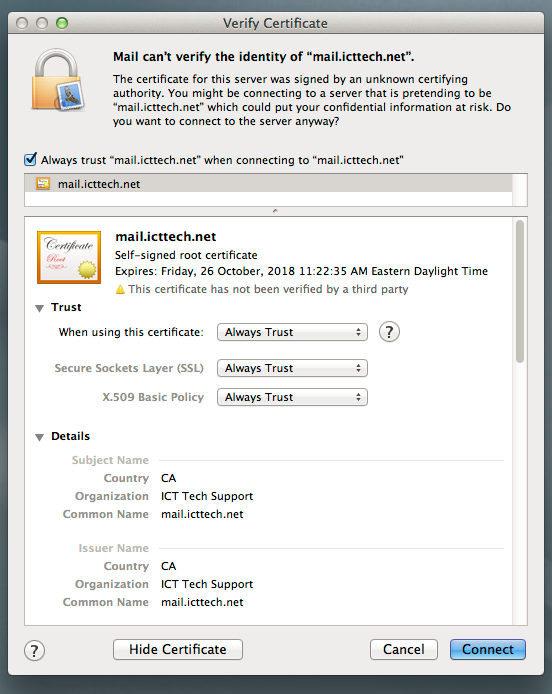Viewport: 552px width, 694px height.
Task: Click the yellow warning triangle icon
Action: pos(120,289)
